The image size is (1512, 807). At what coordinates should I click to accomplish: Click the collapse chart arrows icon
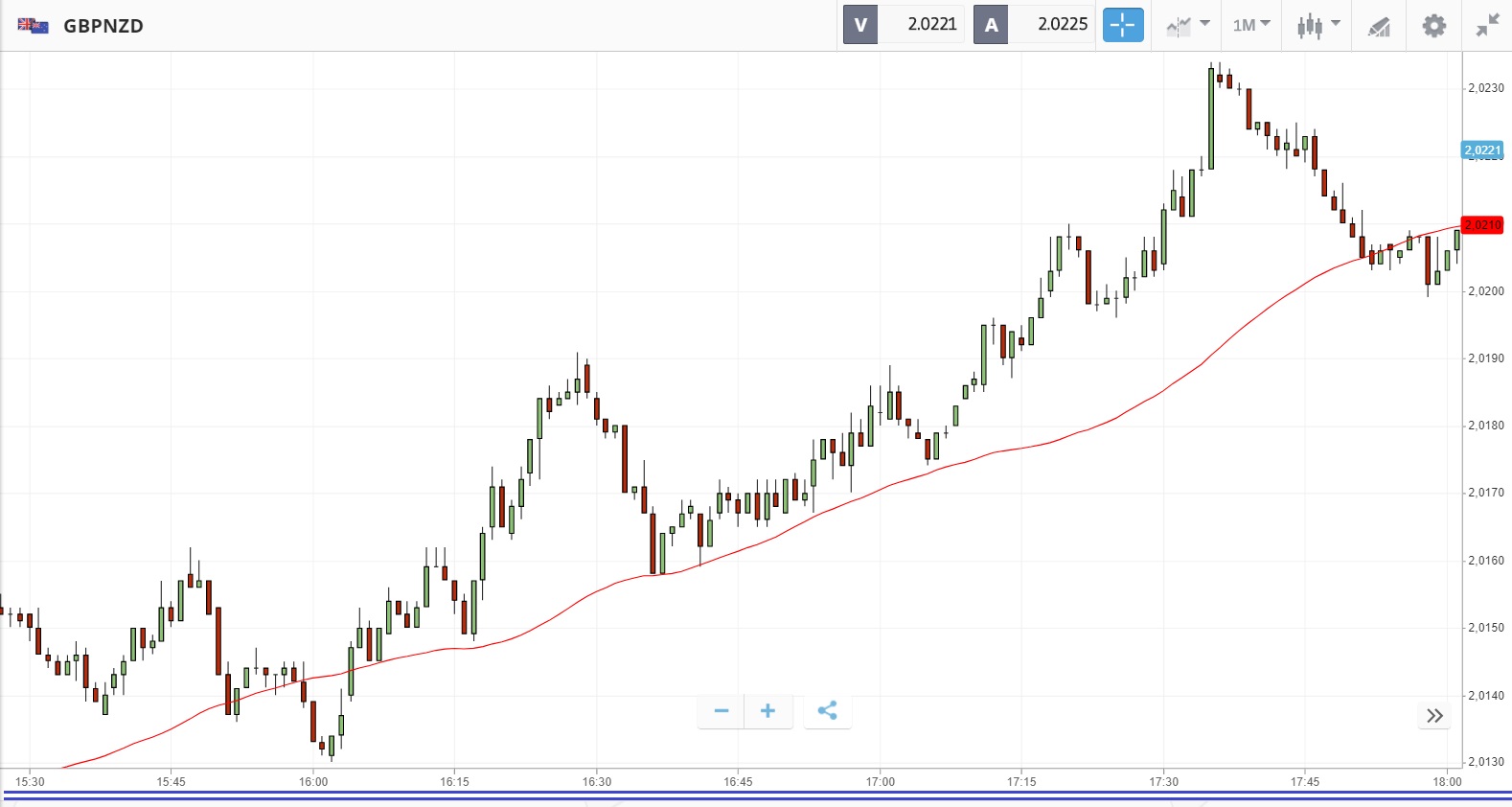click(x=1487, y=26)
